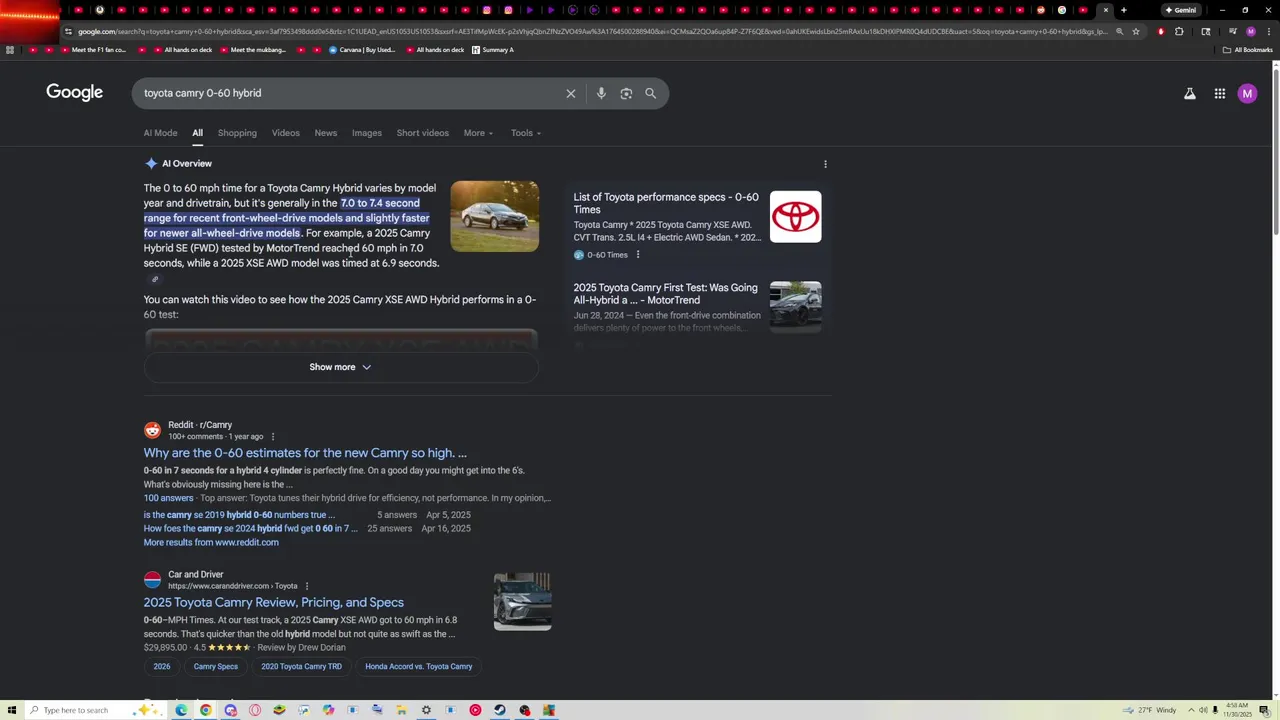
Task: Switch to Images results tab
Action: 367,133
